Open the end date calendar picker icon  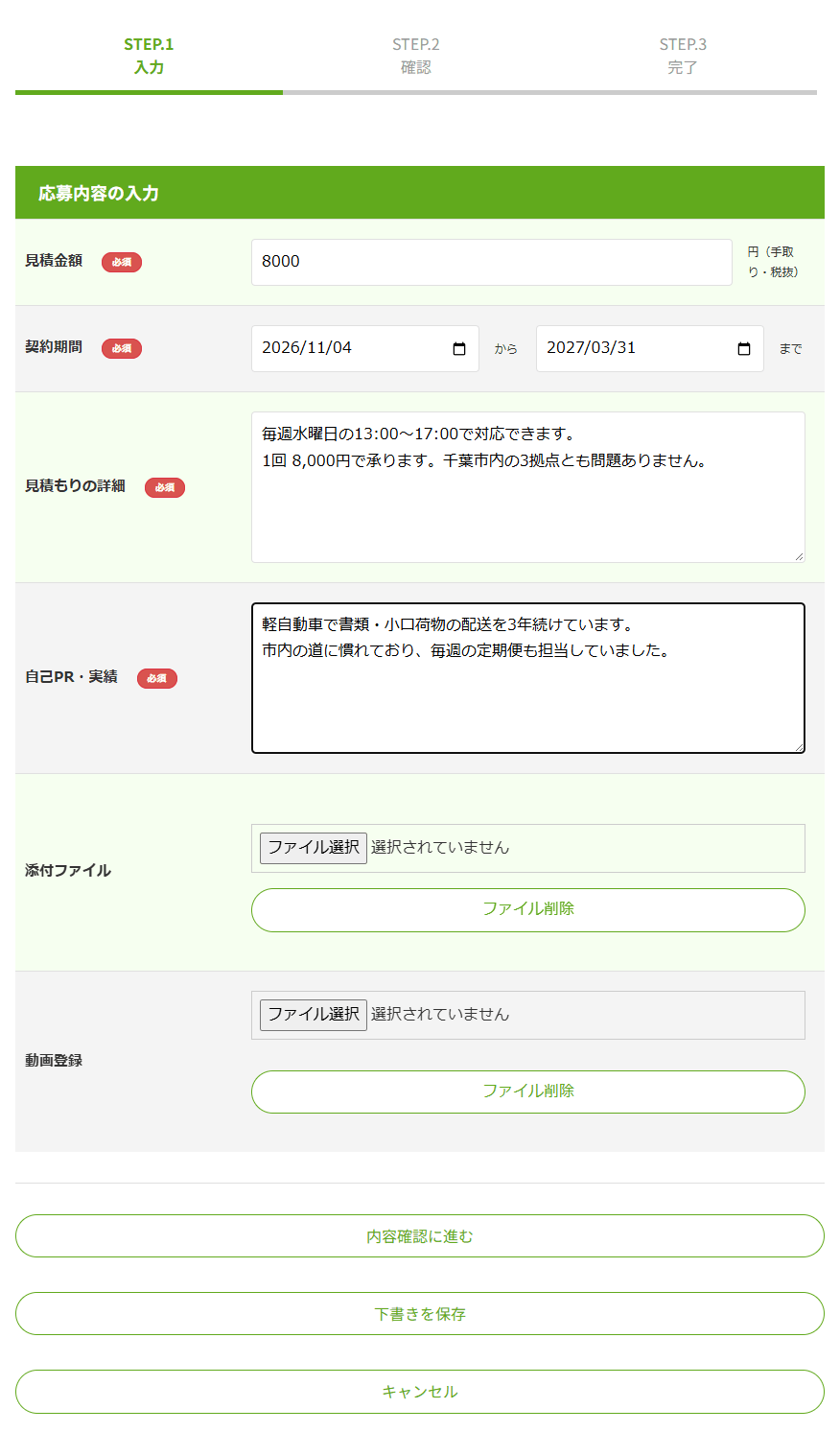(x=744, y=349)
